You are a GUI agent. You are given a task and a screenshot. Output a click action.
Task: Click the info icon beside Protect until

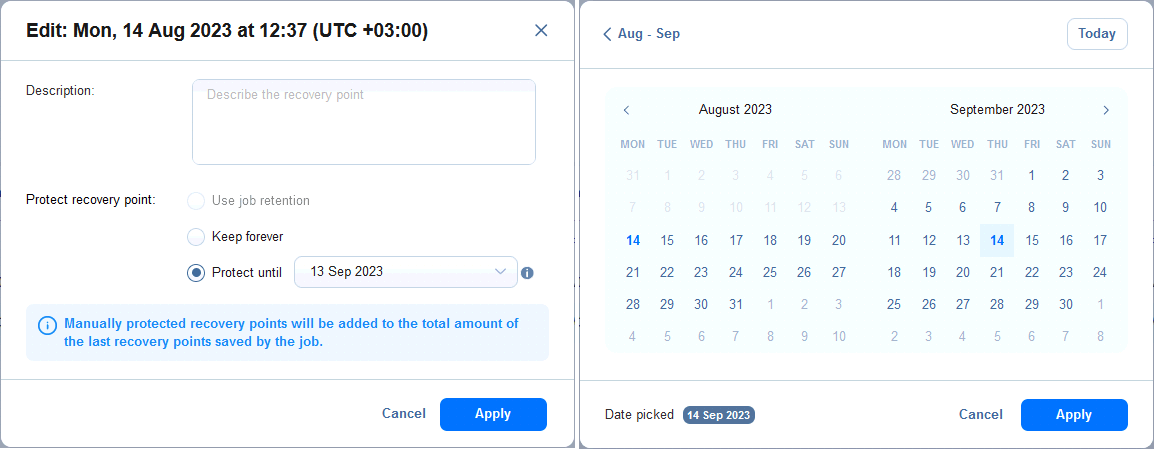527,273
